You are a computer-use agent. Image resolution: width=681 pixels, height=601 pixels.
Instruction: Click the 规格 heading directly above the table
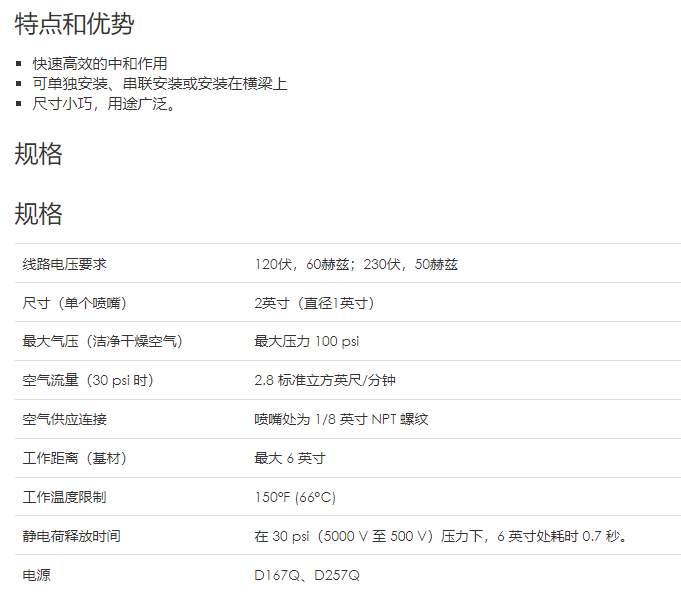[x=39, y=213]
